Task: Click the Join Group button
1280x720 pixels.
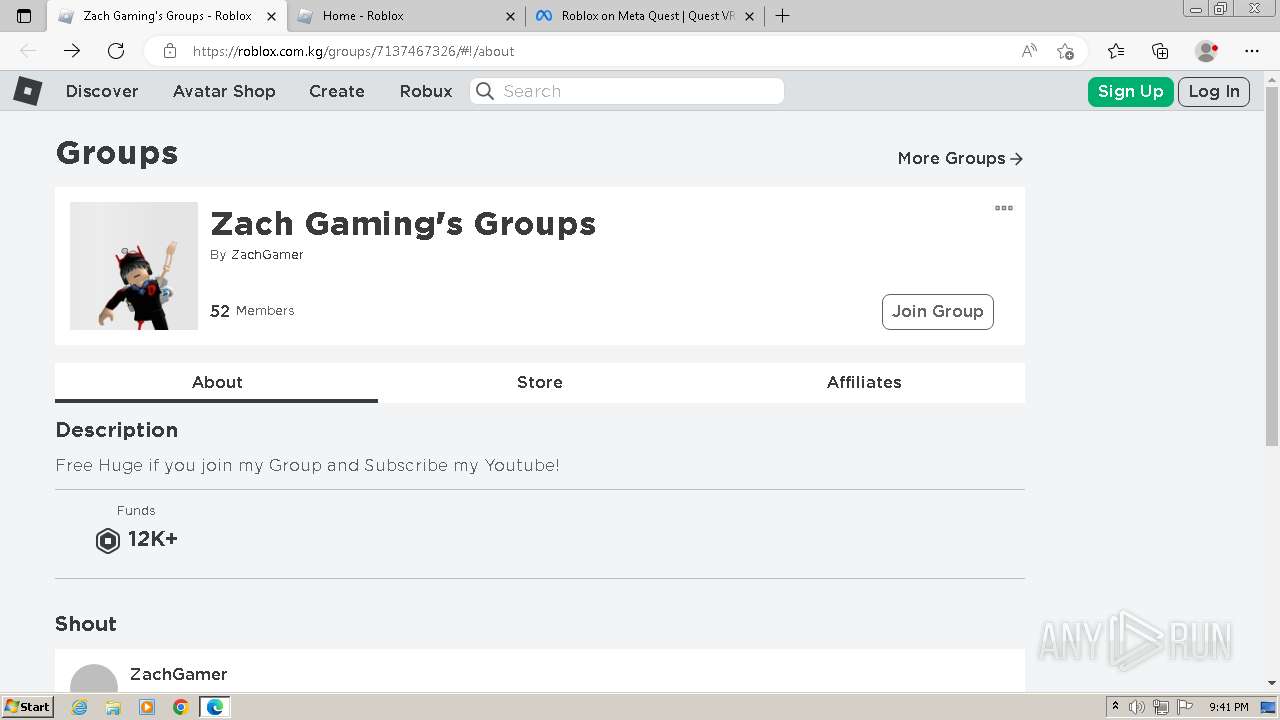Action: click(938, 311)
